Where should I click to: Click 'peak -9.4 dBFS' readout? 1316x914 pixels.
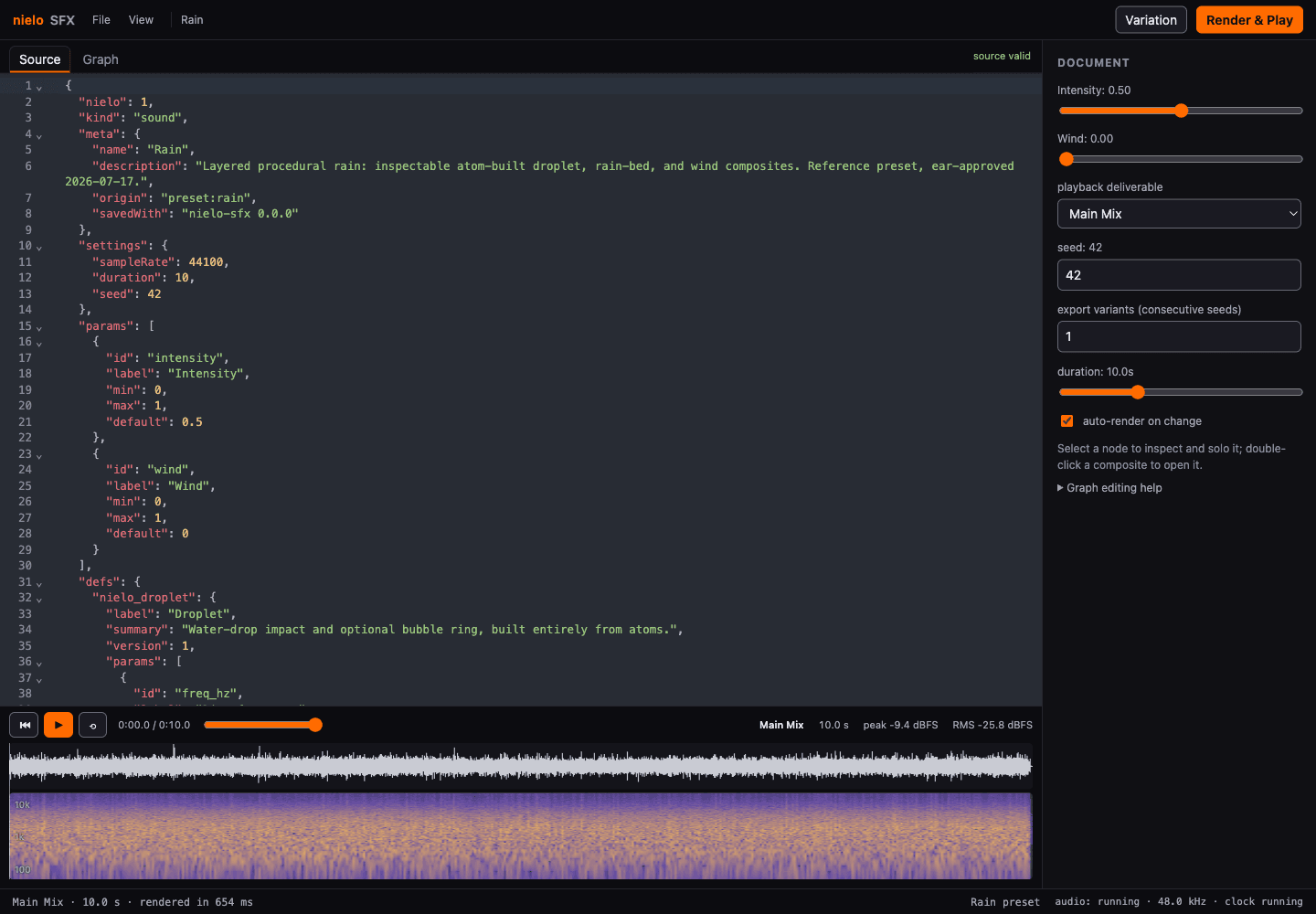coord(900,725)
